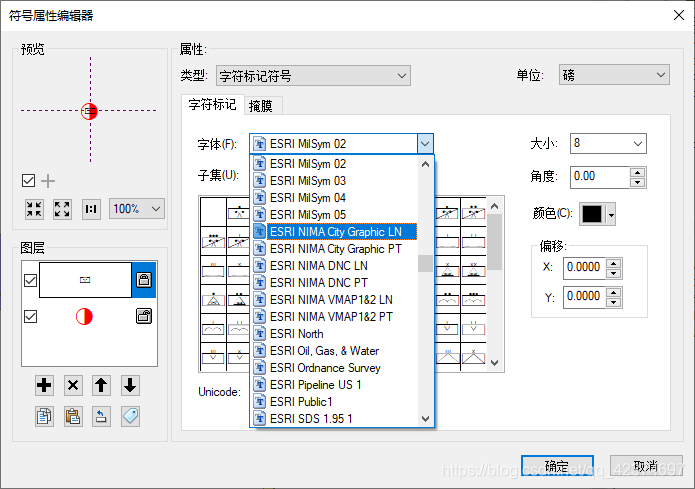Close the symbol property editor dialog
Image resolution: width=695 pixels, height=489 pixels.
point(678,15)
